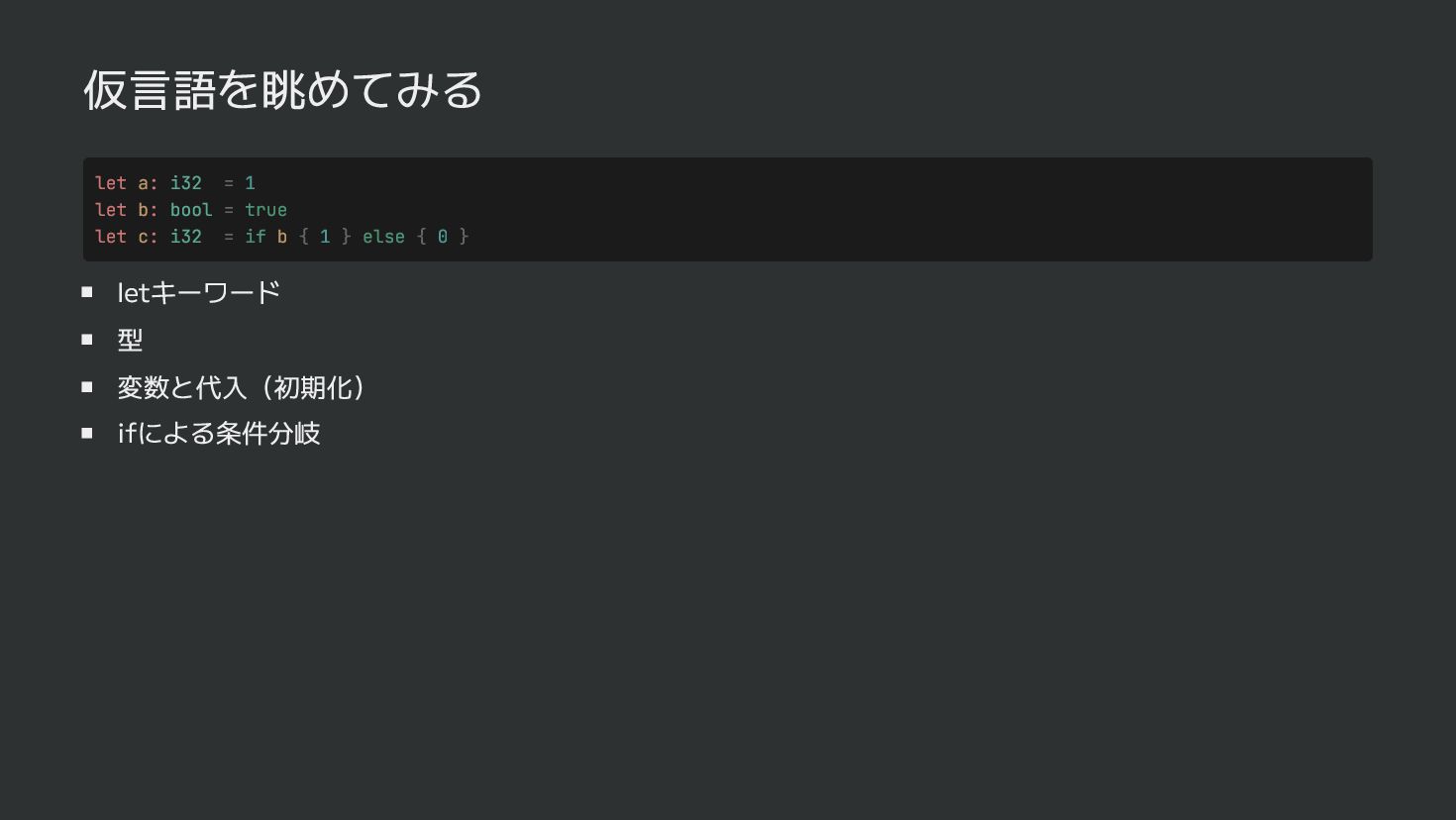Screen dimensions: 1456x820
Task: Select the 型 bullet item
Action: pyautogui.click(x=130, y=340)
